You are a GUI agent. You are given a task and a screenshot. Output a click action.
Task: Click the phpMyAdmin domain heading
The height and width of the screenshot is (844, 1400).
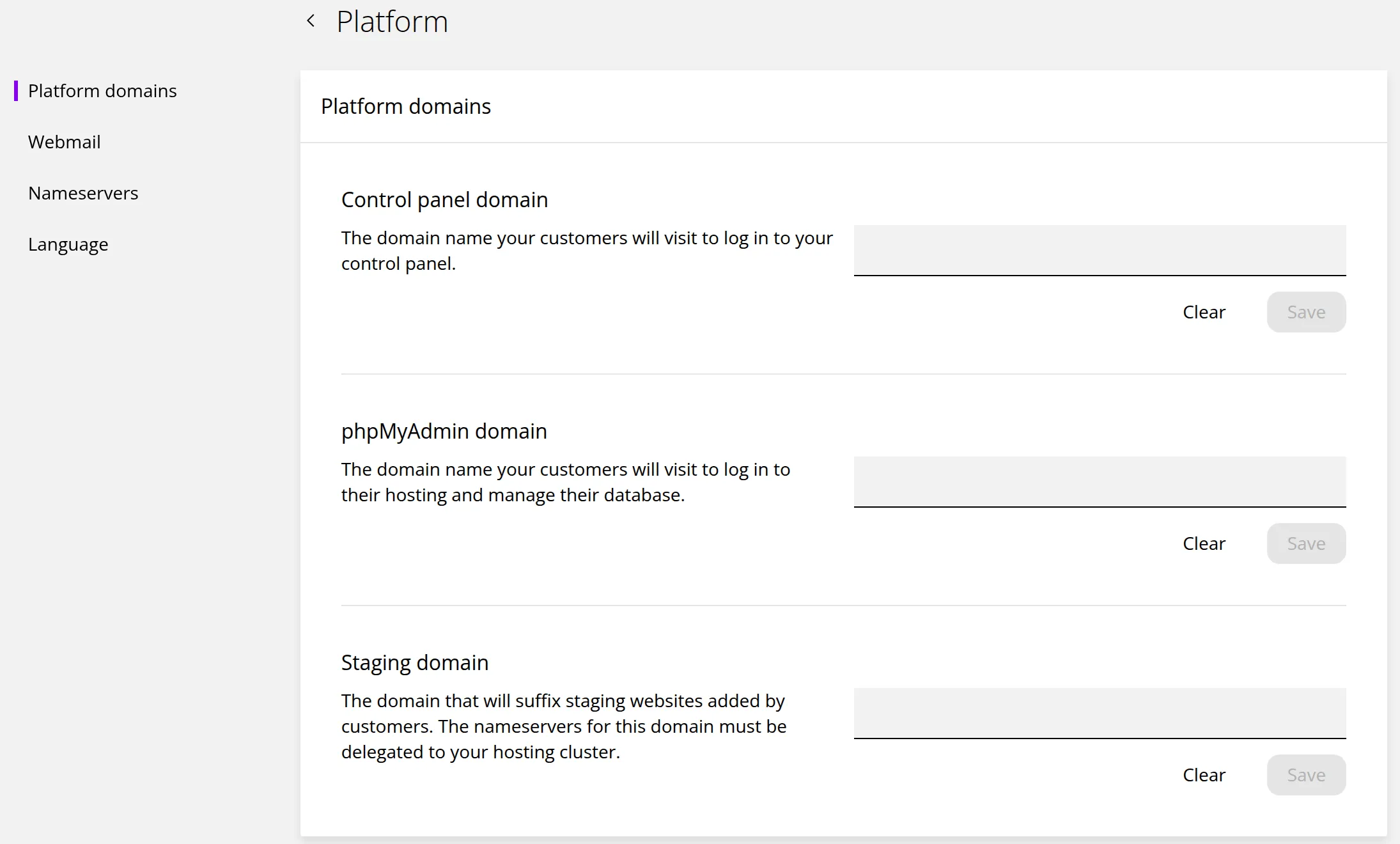(x=444, y=431)
